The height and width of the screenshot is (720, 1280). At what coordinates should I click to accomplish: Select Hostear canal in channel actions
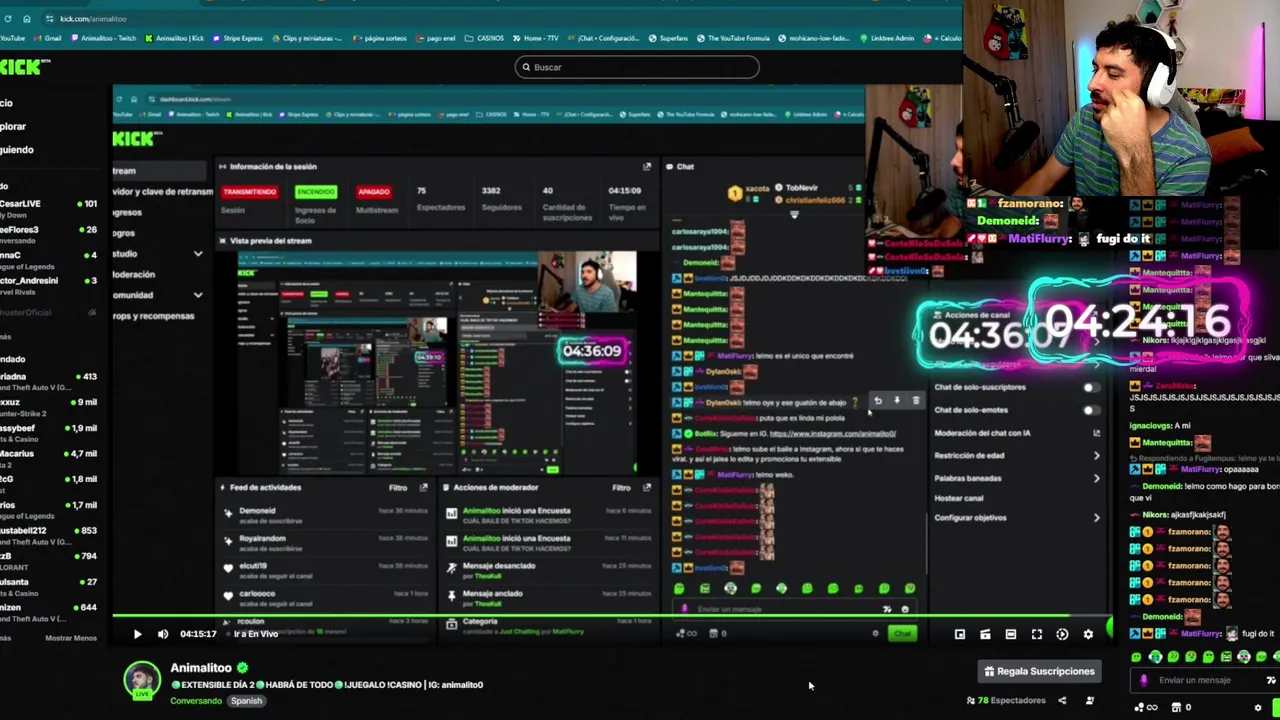click(959, 498)
